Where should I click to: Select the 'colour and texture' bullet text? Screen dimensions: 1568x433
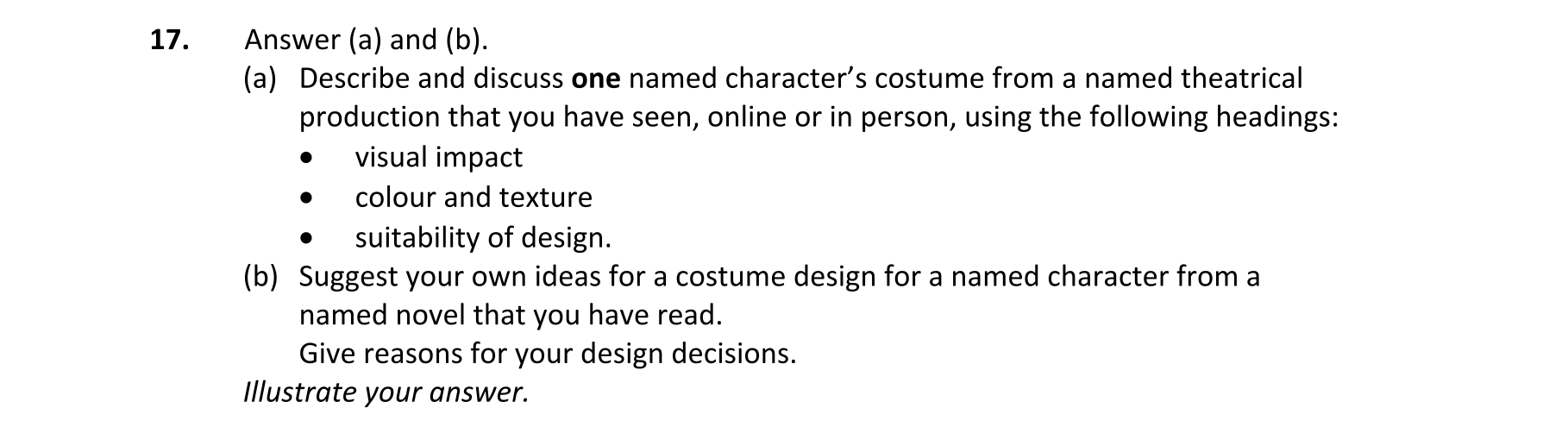pos(474,198)
